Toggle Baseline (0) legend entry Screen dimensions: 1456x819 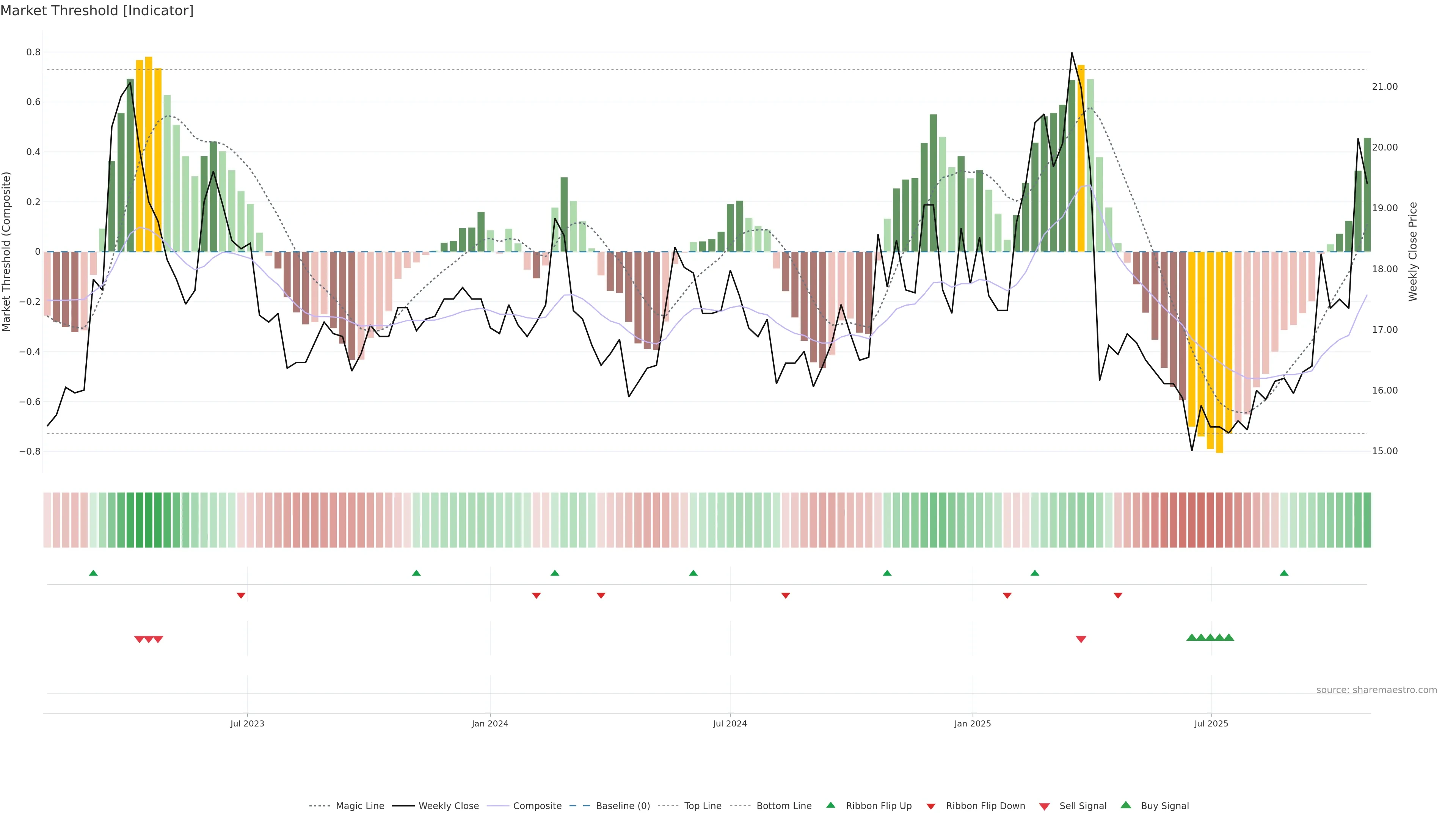[x=623, y=806]
